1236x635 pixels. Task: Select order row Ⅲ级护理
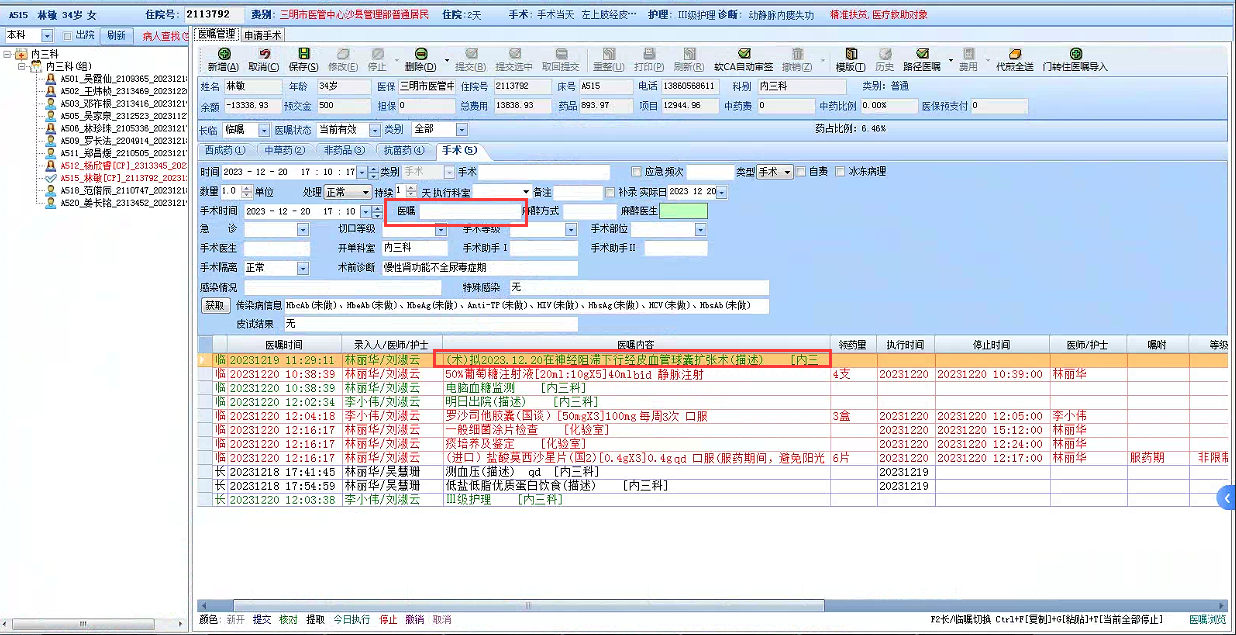coord(714,498)
